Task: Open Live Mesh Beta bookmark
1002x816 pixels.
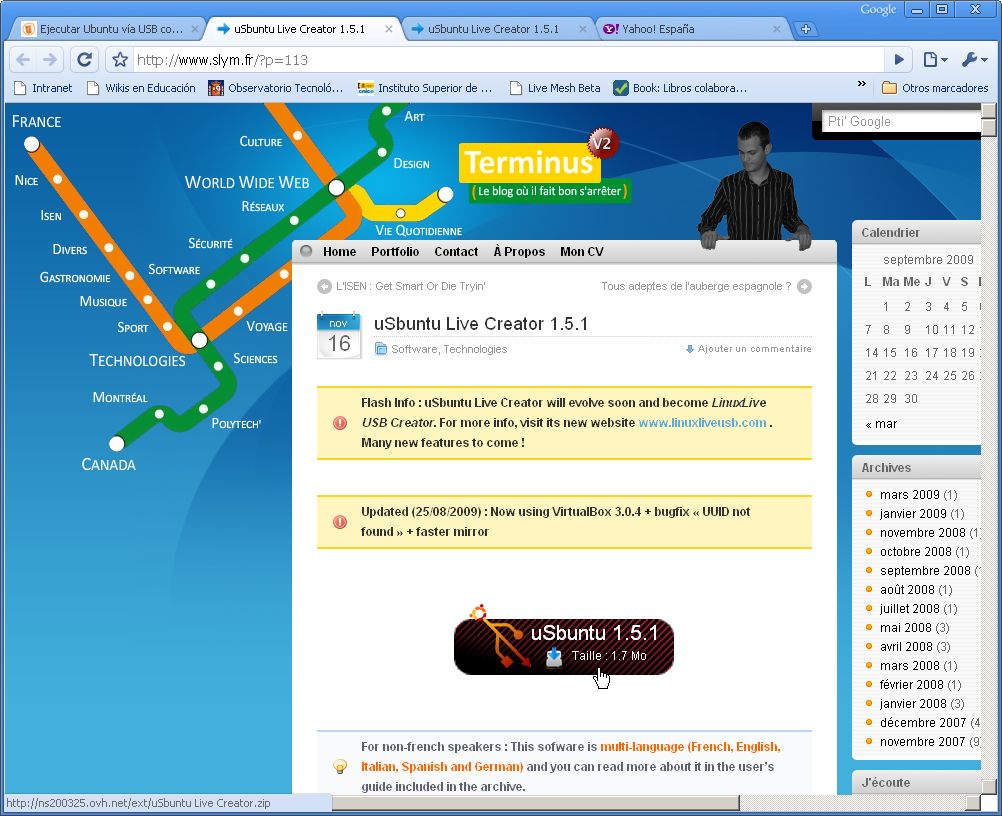Action: [x=555, y=88]
